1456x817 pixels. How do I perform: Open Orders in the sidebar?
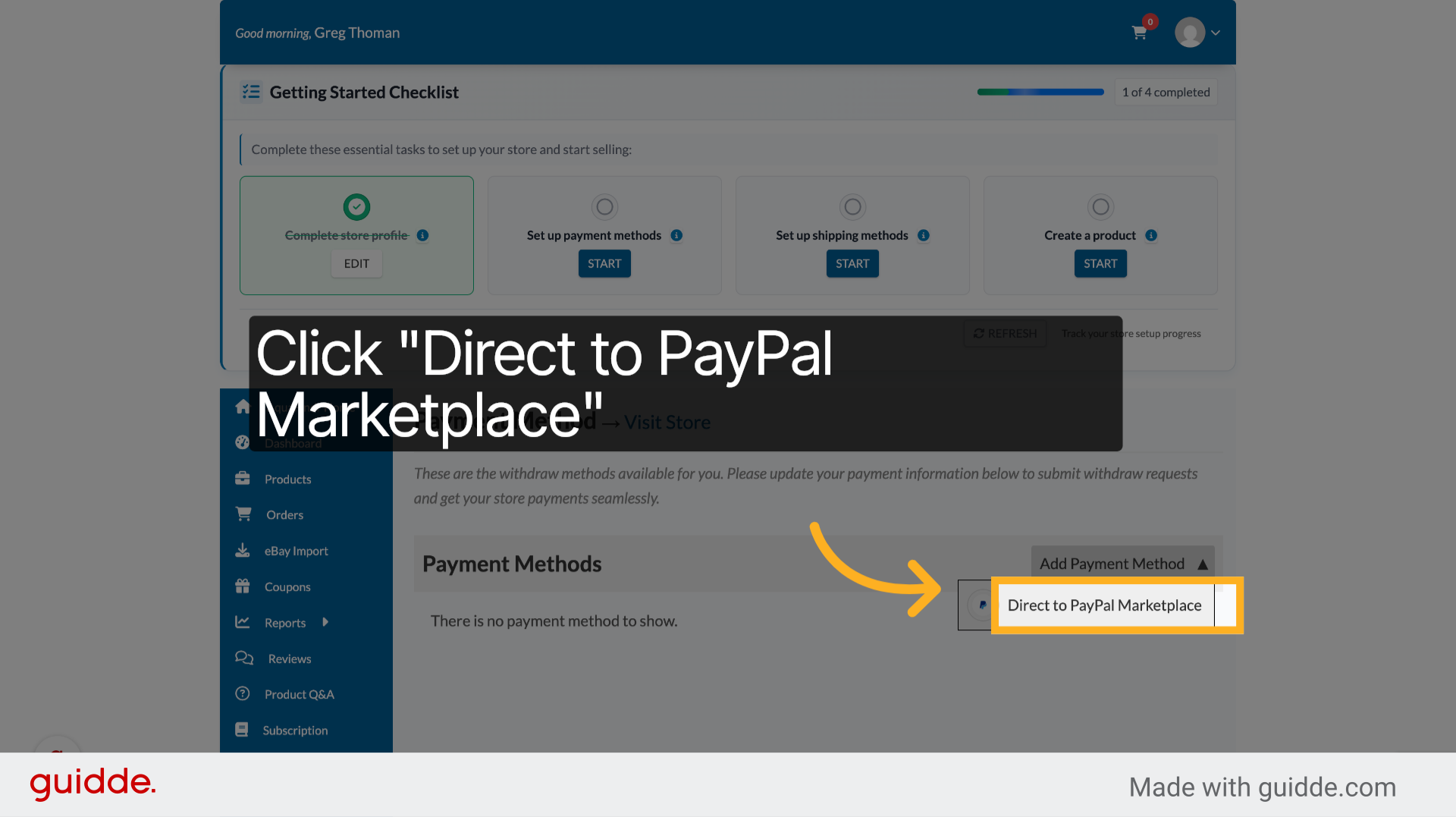pyautogui.click(x=285, y=515)
